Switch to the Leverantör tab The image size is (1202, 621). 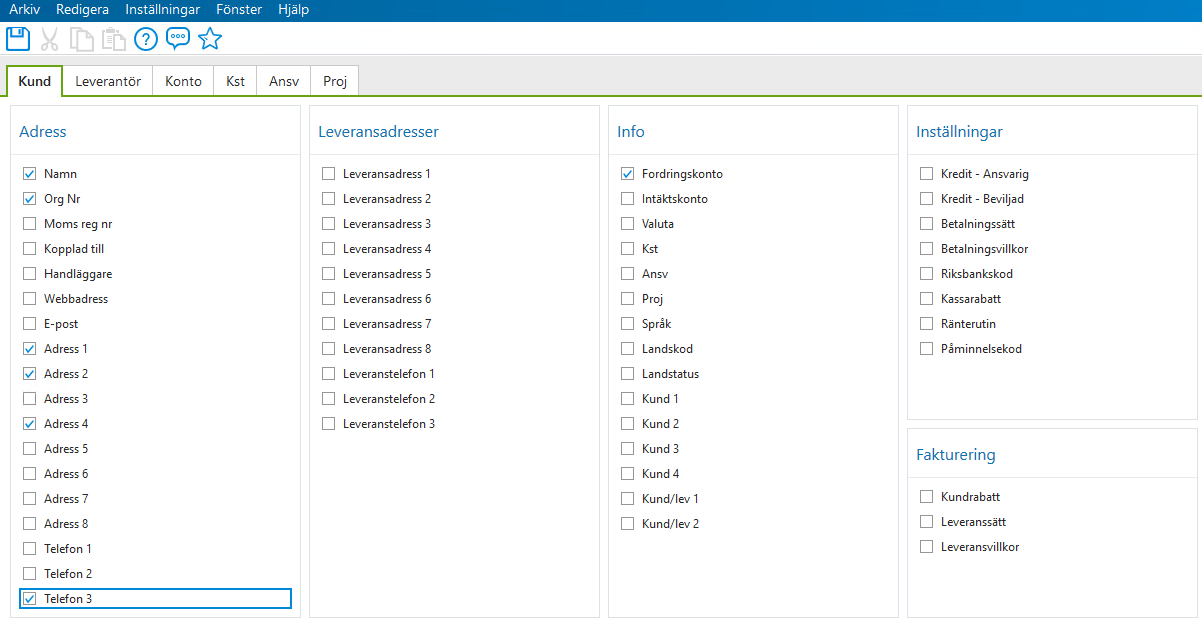point(107,81)
